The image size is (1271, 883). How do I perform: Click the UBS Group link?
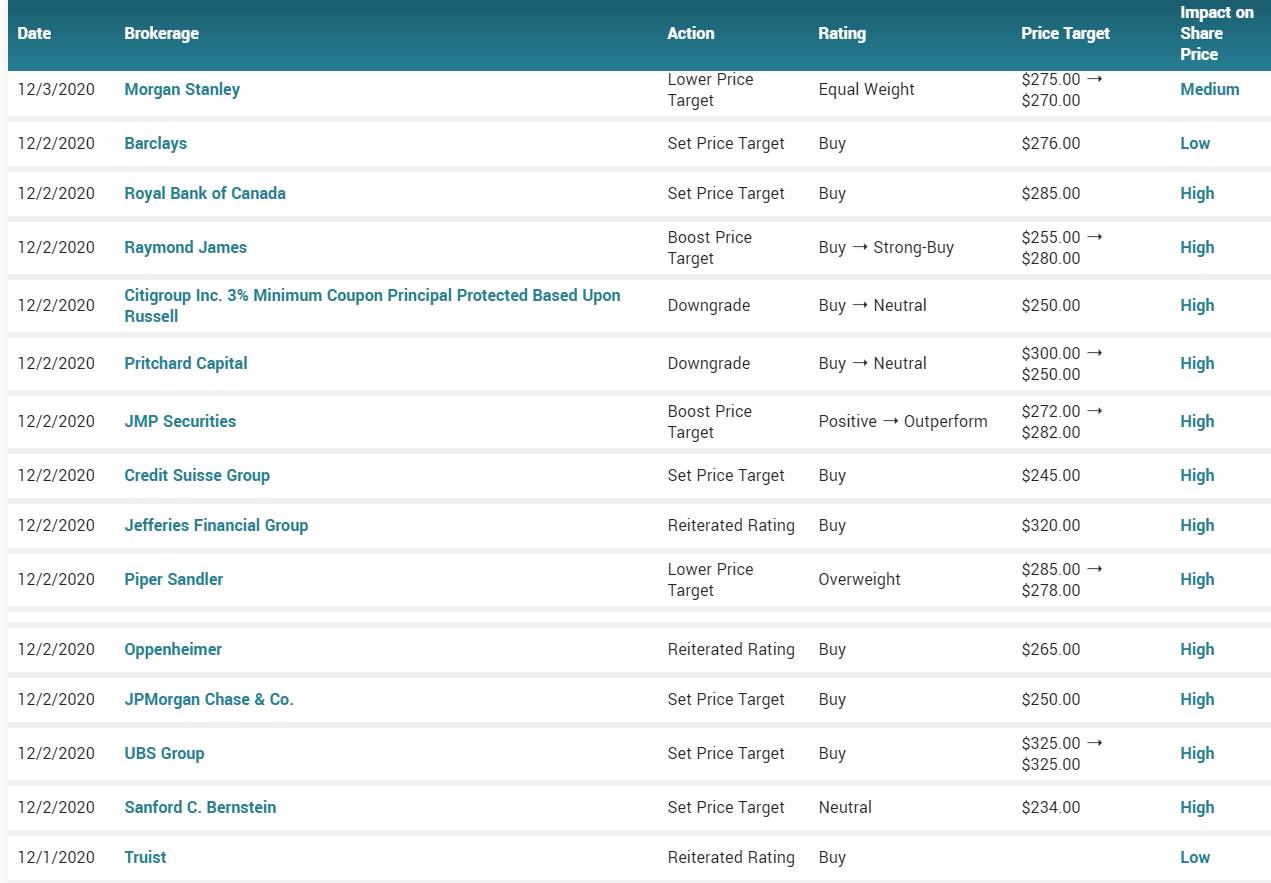click(x=164, y=753)
